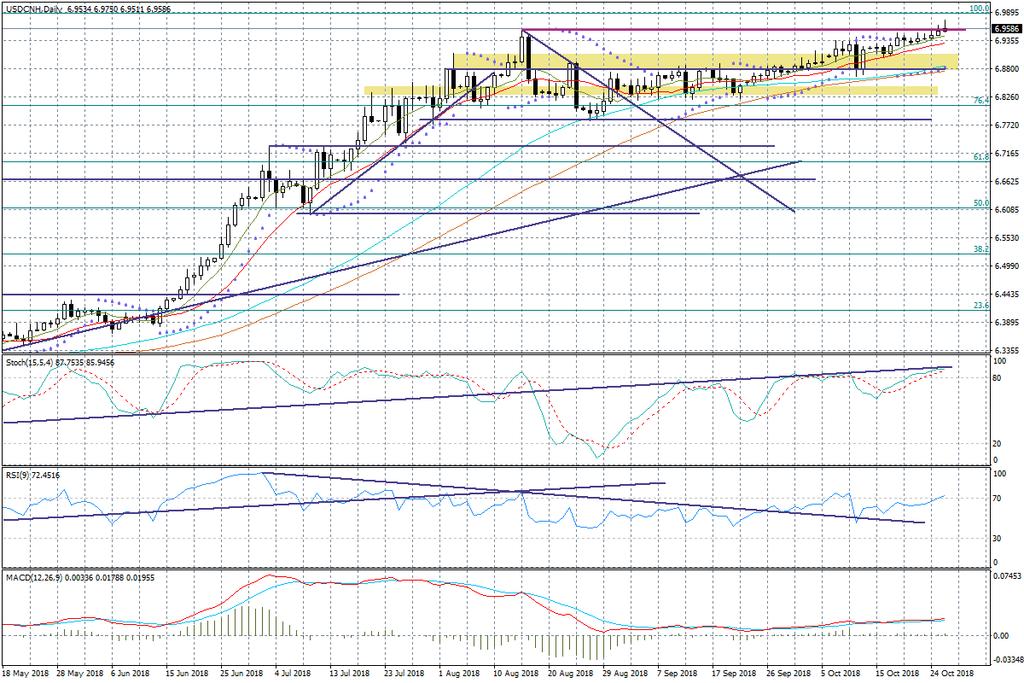Click the 13 Jul 2018 date label
The height and width of the screenshot is (683, 1024).
coord(348,673)
